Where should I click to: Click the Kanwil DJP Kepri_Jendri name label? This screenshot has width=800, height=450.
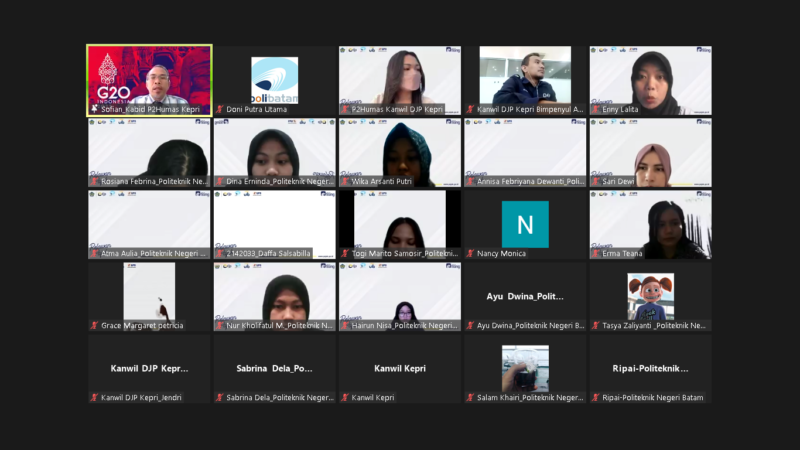[143, 397]
